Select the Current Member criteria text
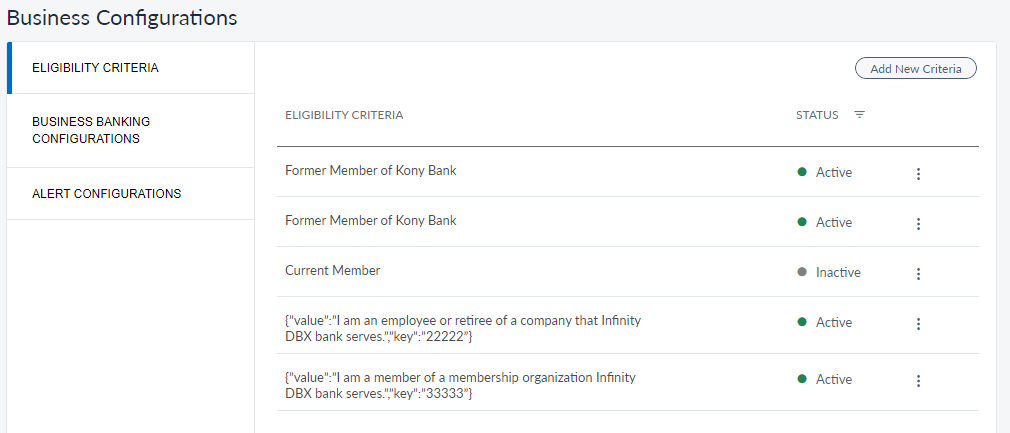Image resolution: width=1010 pixels, height=433 pixels. 332,270
